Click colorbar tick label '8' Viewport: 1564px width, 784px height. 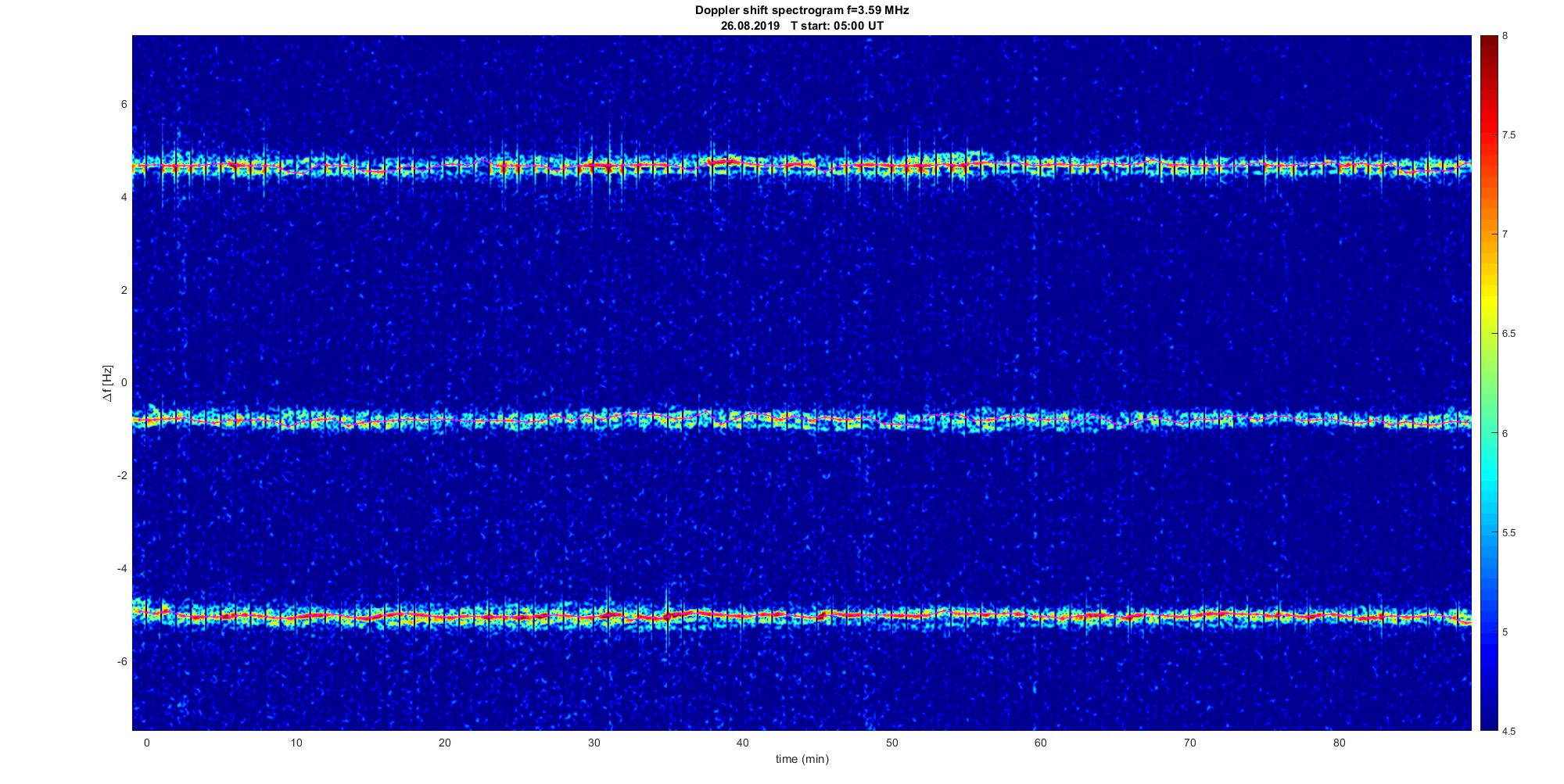1505,36
